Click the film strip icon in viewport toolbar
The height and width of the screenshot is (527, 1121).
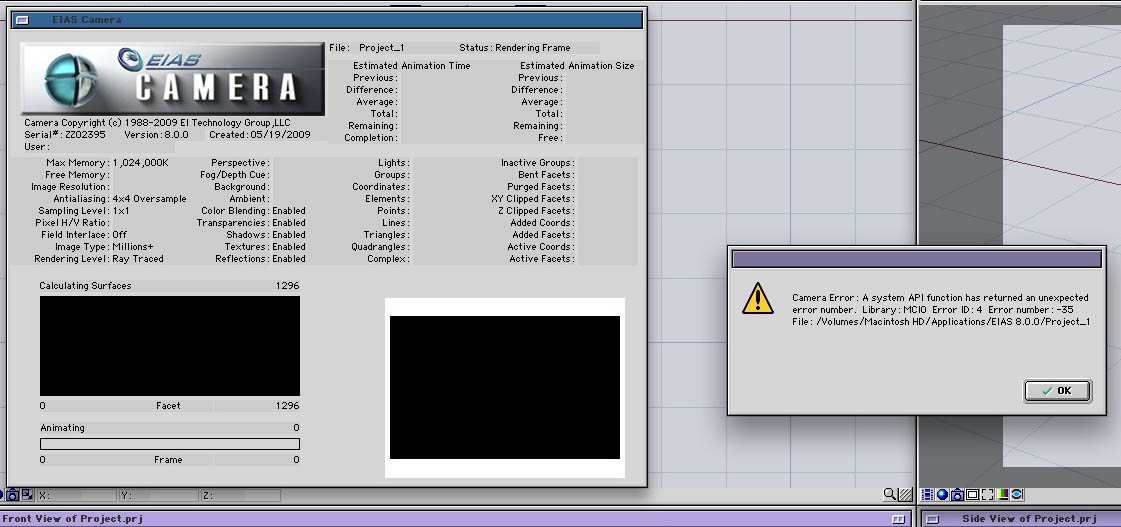click(x=928, y=494)
